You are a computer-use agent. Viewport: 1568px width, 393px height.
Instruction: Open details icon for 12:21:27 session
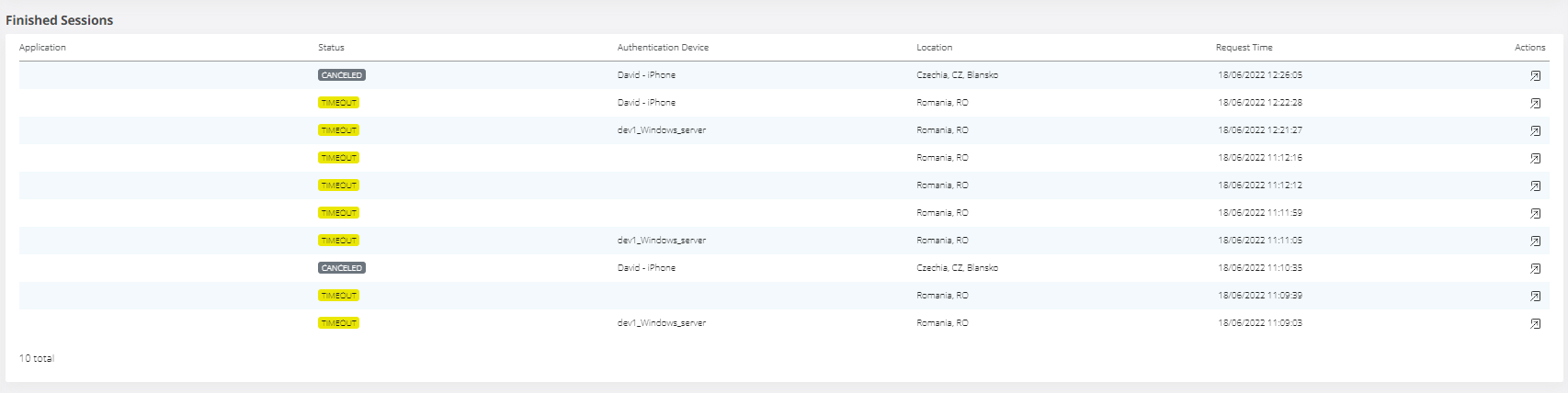pyautogui.click(x=1535, y=130)
